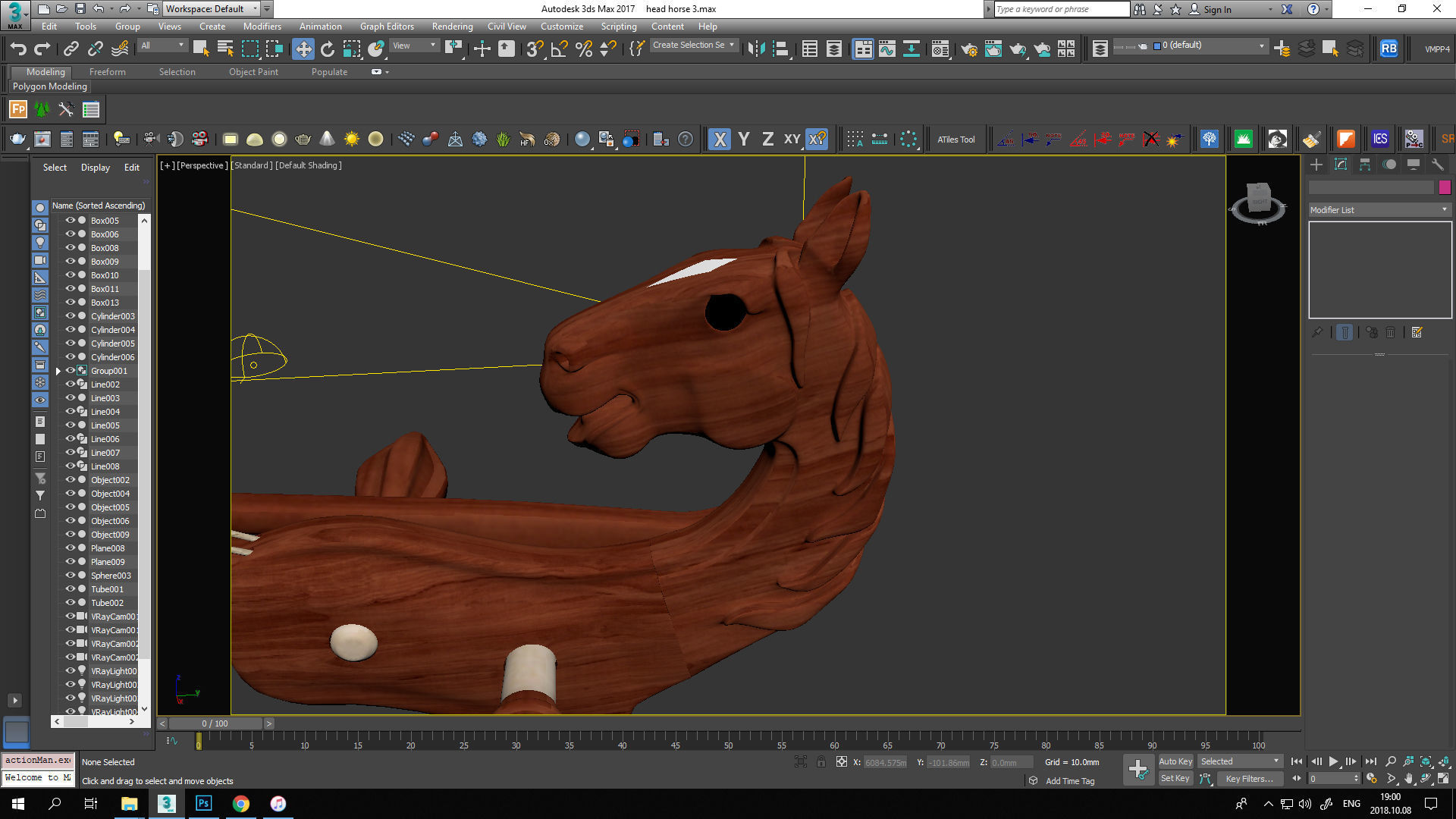
Task: Click the Zoom Extents navigation icon
Action: (1426, 761)
